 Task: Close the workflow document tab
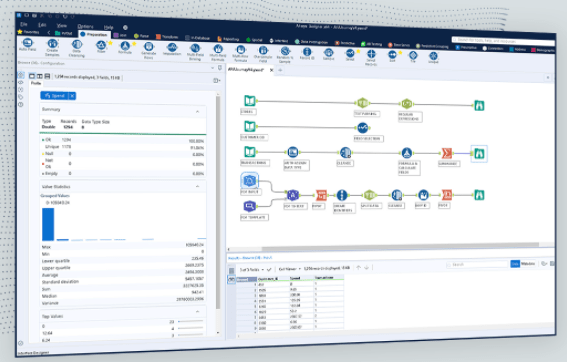[272, 70]
